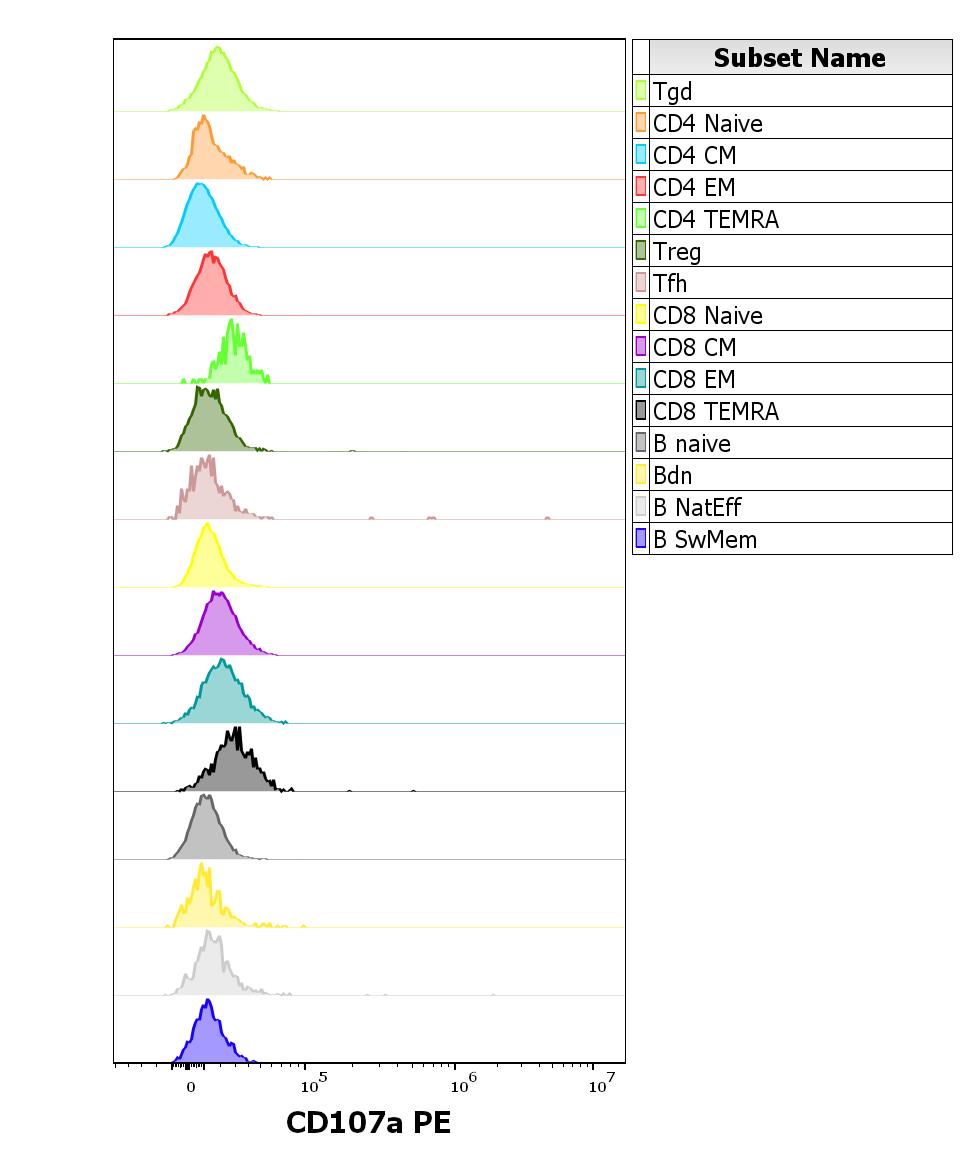Select the Bdn yellow swatch
The image size is (973, 1153).
pyautogui.click(x=640, y=475)
